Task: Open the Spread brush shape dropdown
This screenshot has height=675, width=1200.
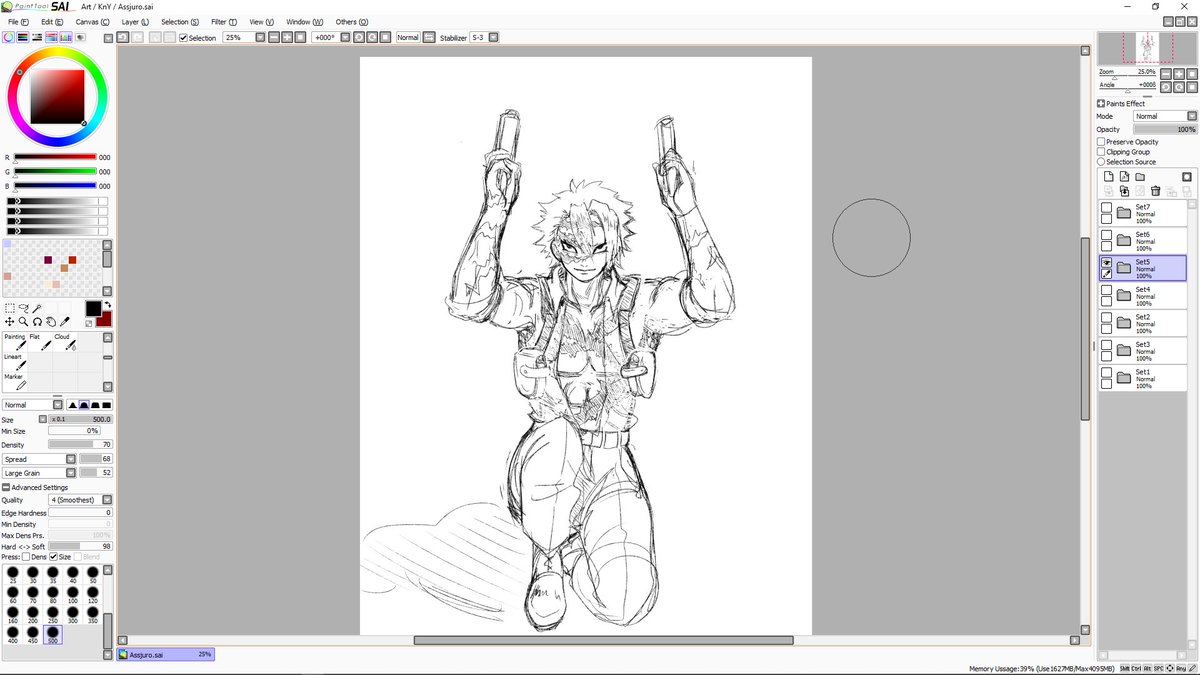Action: pos(71,459)
